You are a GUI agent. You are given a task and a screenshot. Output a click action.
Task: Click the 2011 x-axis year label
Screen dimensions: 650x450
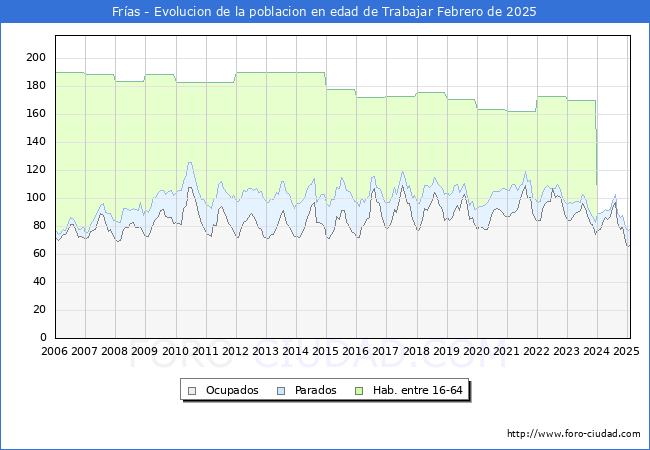coord(205,351)
